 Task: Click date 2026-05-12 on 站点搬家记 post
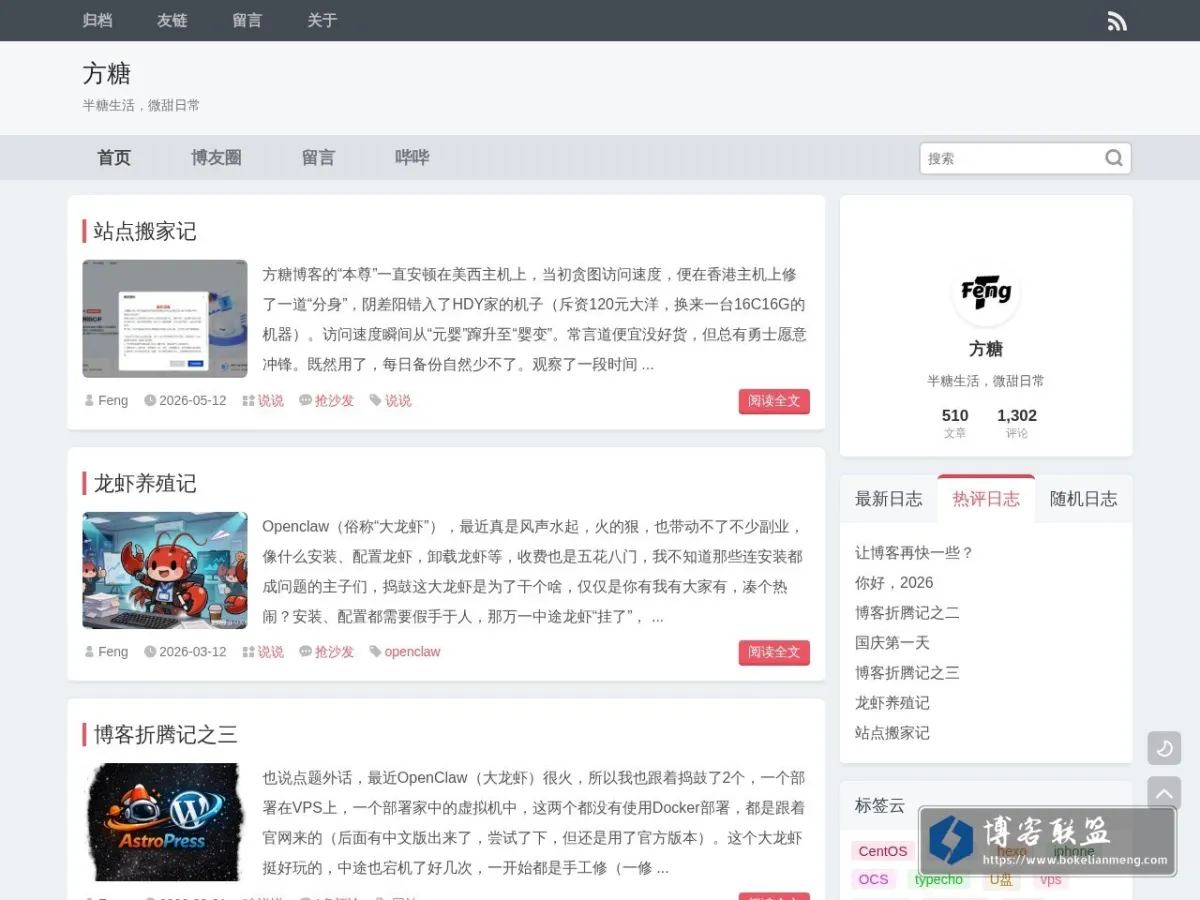point(193,400)
